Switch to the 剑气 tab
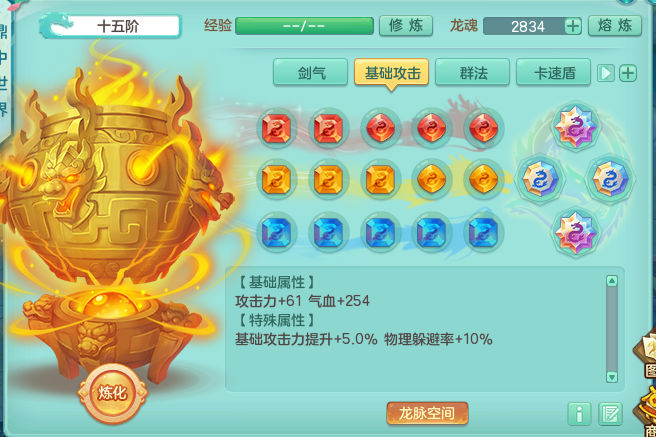 point(310,73)
